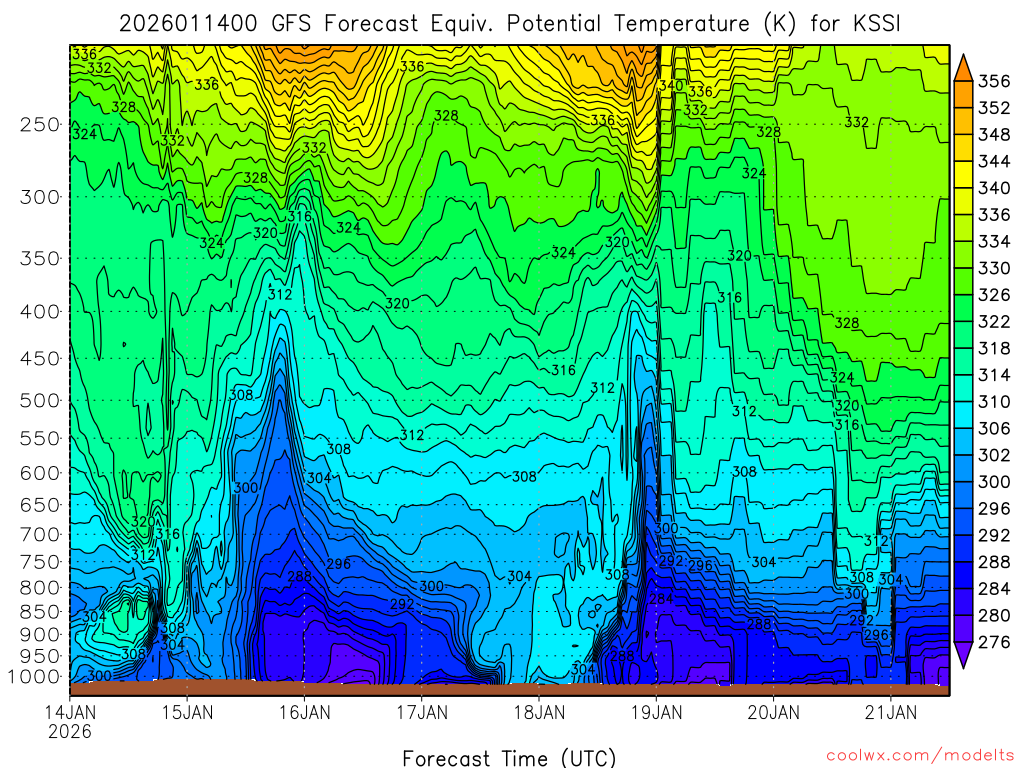Click the chart title mentioning KSSI
The width and height of the screenshot is (1024, 768).
point(509,24)
